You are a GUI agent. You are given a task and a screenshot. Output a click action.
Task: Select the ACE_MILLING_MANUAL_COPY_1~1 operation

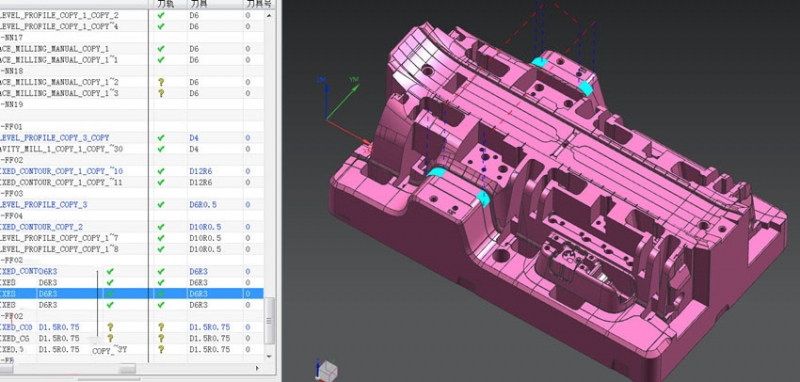click(59, 60)
